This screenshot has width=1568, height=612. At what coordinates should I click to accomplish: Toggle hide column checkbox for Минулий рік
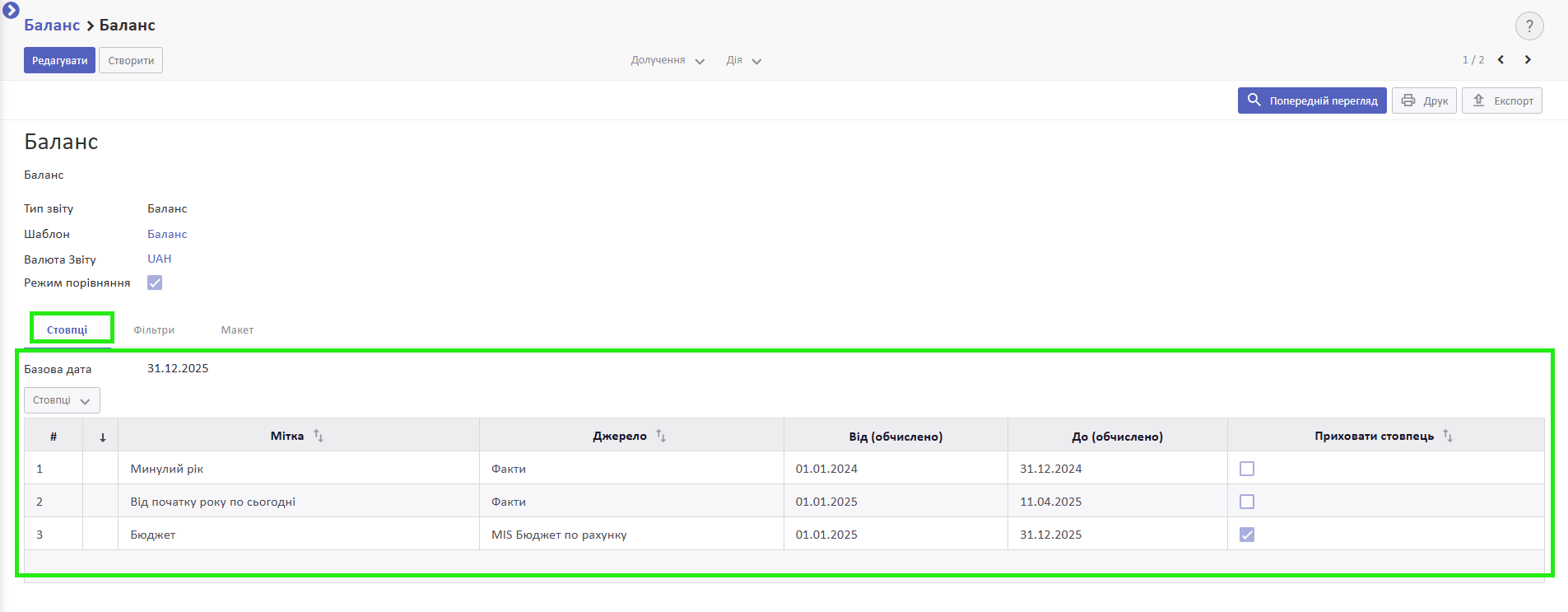tap(1247, 469)
